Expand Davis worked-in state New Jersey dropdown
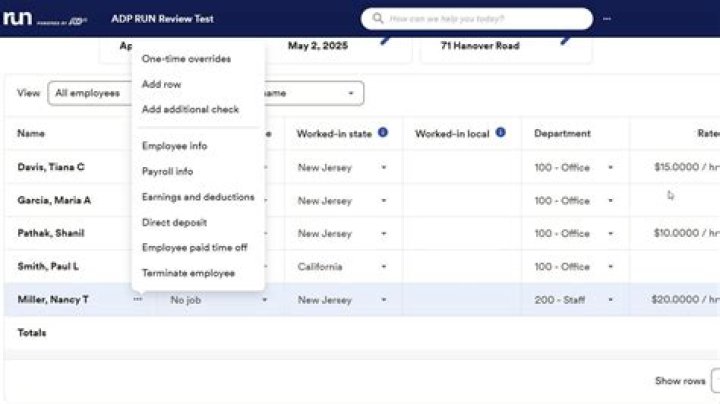 tap(384, 168)
